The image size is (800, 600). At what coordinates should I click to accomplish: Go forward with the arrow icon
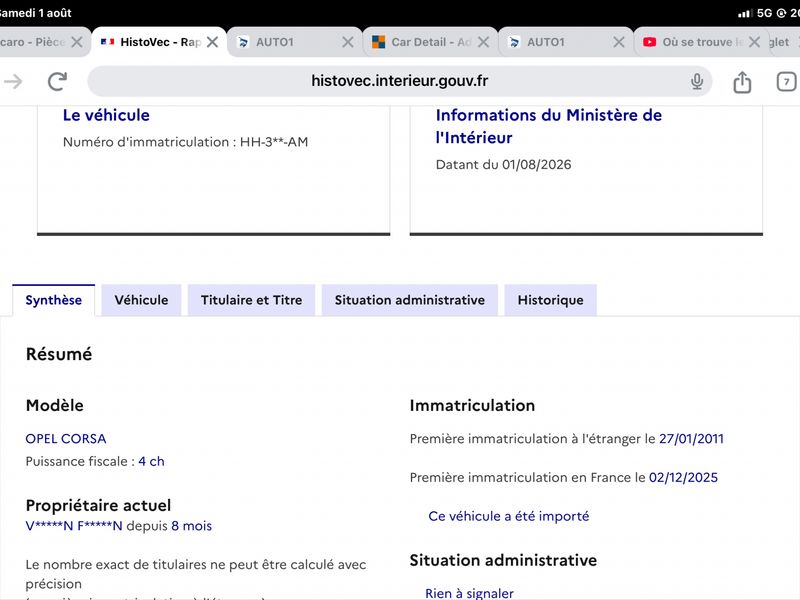13,81
